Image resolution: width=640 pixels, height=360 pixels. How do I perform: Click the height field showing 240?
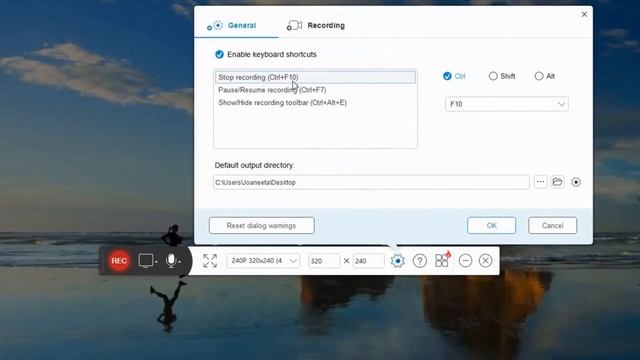pyautogui.click(x=369, y=260)
